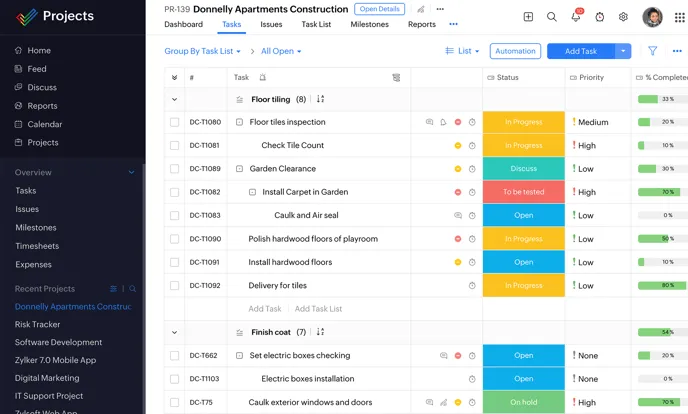Collapse the Floor tiling task group
The width and height of the screenshot is (688, 414).
(175, 99)
